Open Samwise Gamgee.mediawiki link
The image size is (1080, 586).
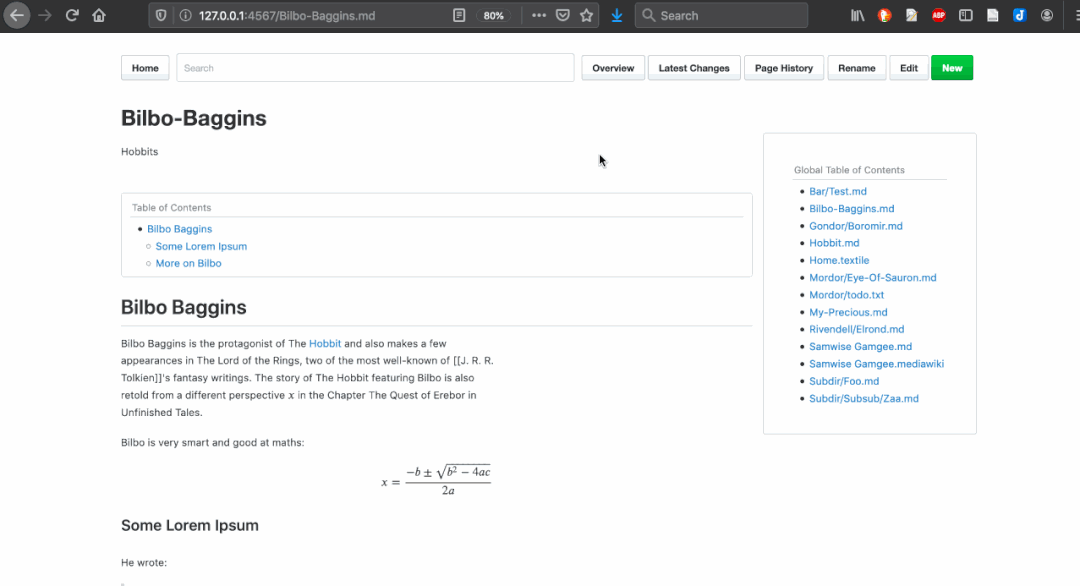coord(876,364)
